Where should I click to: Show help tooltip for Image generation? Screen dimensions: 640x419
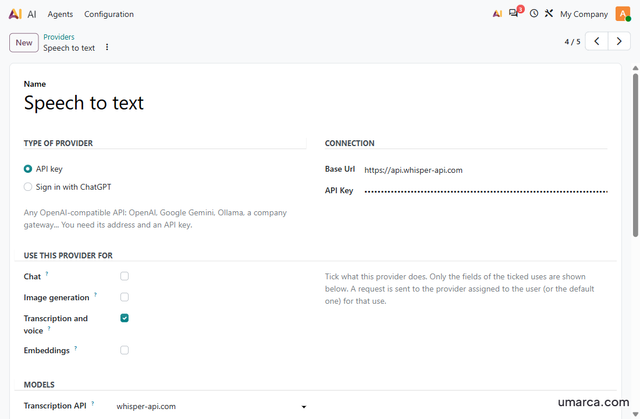96,294
